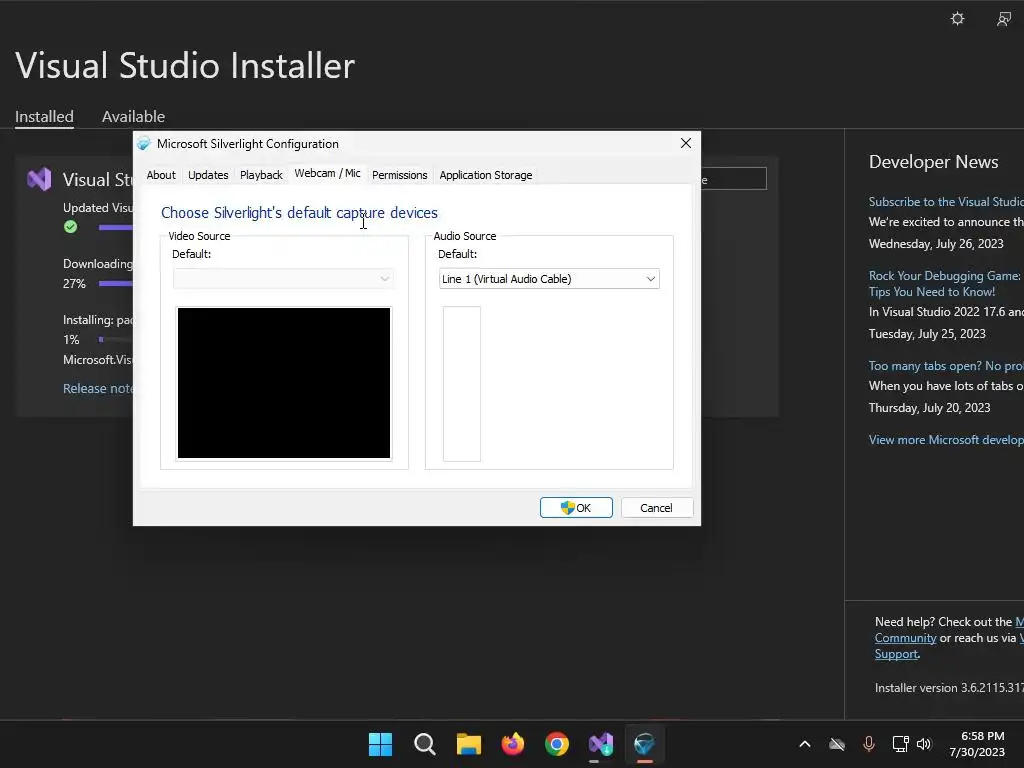Click the Silverlight taskbar icon
This screenshot has height=768, width=1024.
645,744
